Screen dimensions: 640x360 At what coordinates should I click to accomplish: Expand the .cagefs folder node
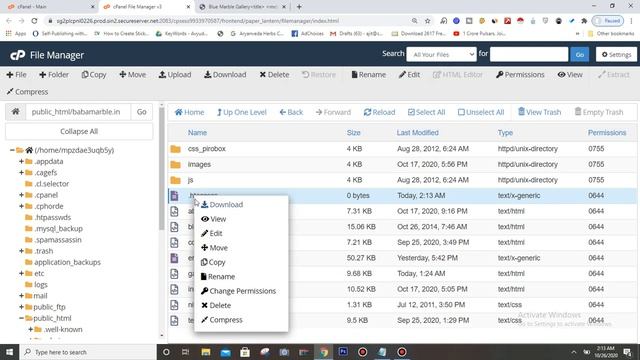[x=21, y=173]
